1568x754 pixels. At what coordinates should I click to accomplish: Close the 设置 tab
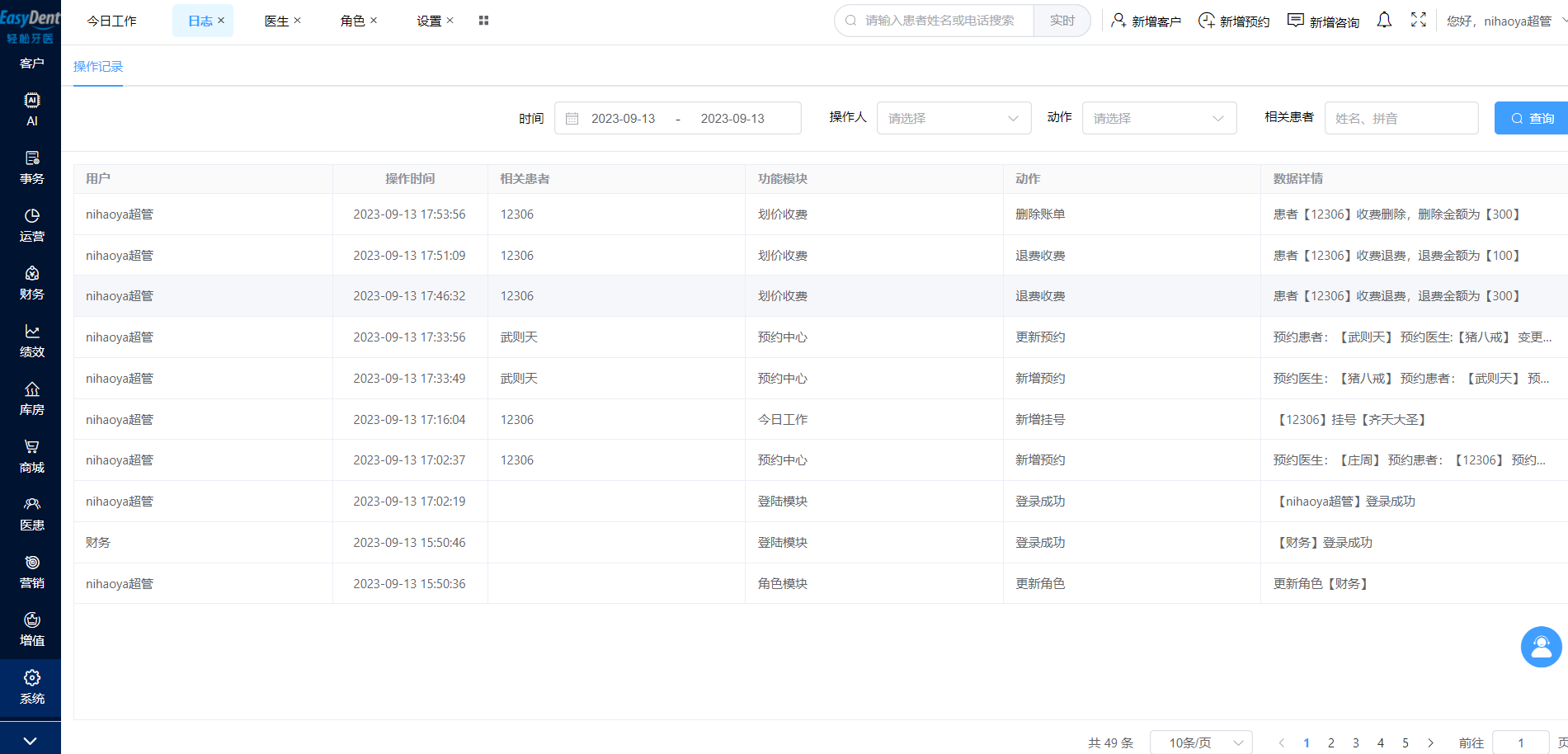click(450, 21)
